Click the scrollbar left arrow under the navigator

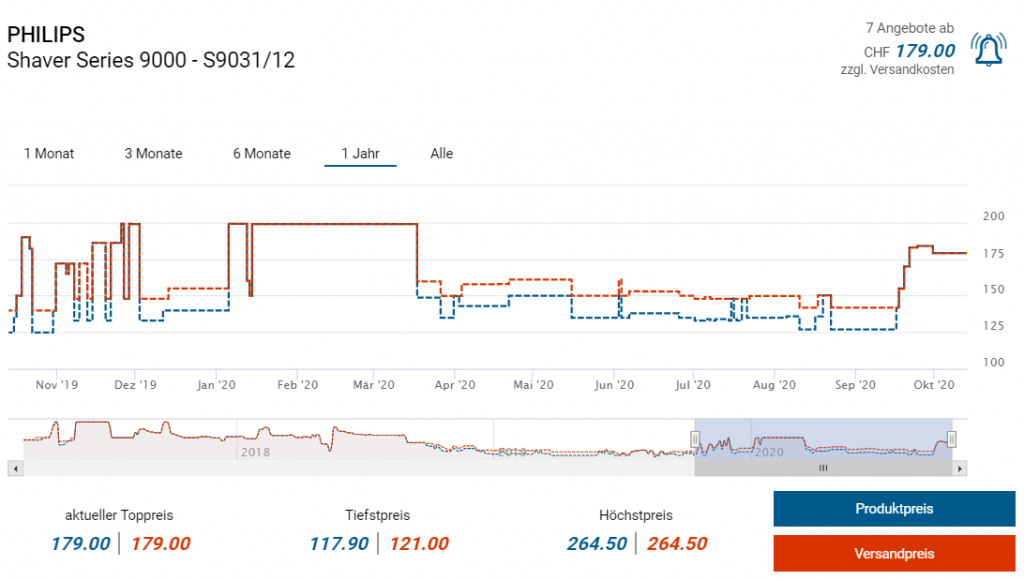point(13,468)
